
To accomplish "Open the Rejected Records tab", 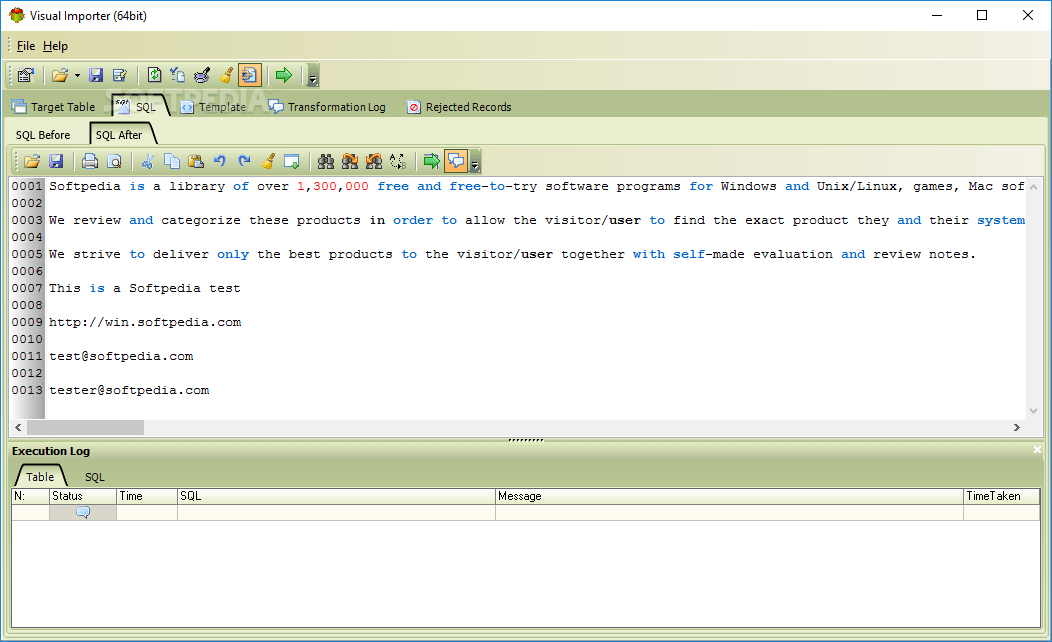I will (x=460, y=107).
